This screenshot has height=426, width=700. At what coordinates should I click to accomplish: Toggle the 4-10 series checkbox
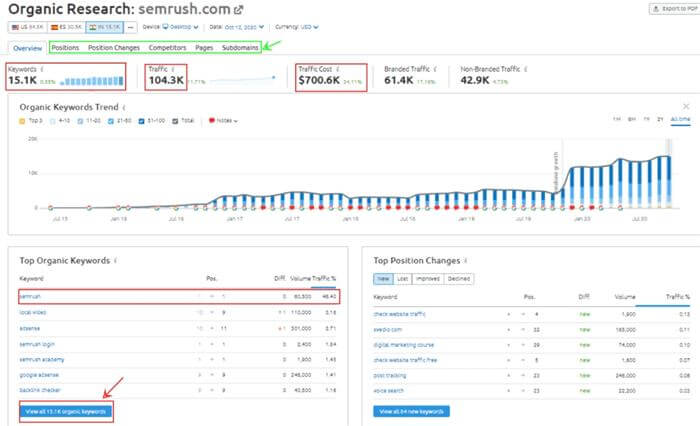click(x=53, y=121)
